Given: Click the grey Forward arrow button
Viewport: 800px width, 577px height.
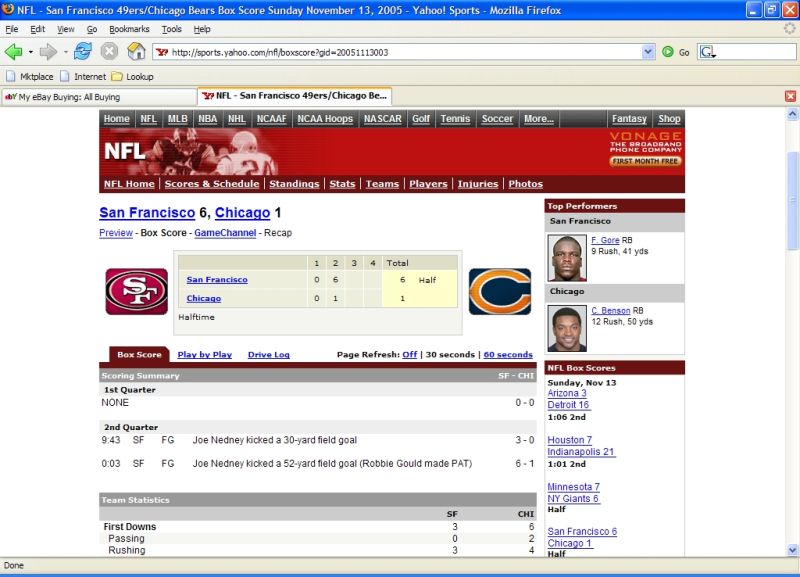Looking at the screenshot, I should [48, 52].
